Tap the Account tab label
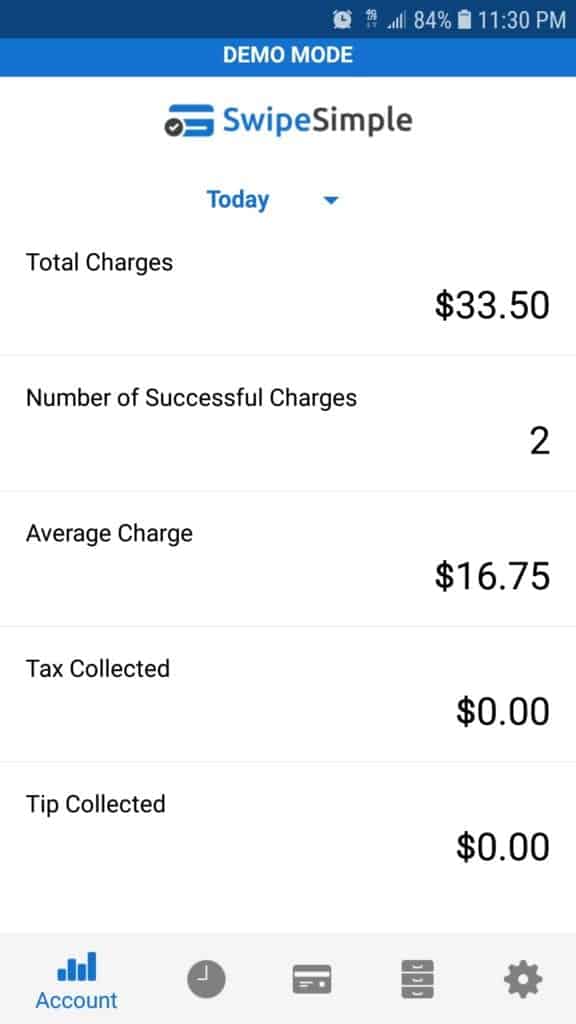The height and width of the screenshot is (1024, 576). pyautogui.click(x=76, y=1000)
